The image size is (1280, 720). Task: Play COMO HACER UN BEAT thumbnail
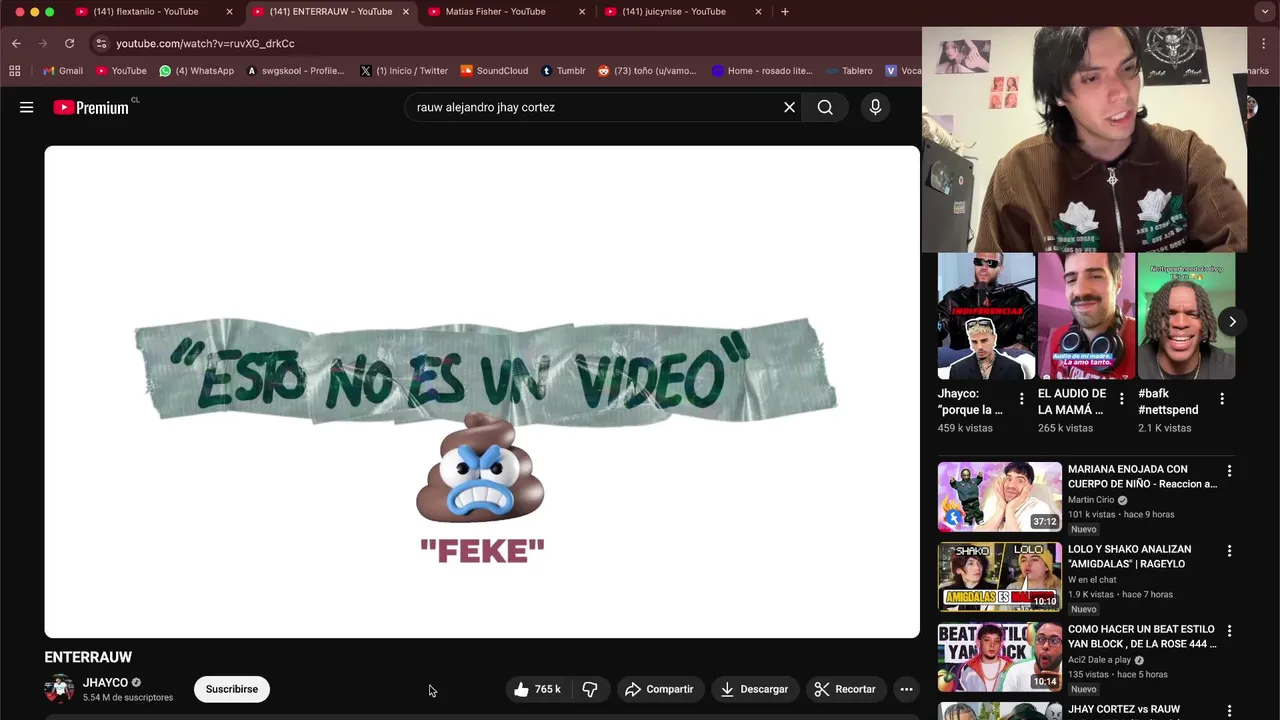999,656
